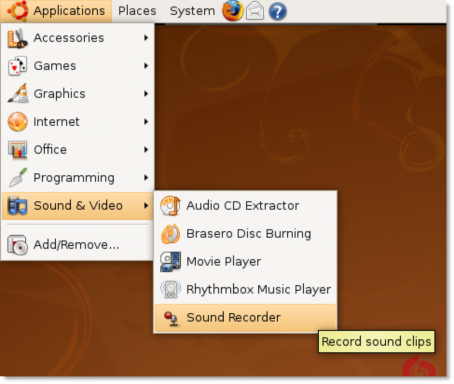Expand the Accessories submenu arrow
The height and width of the screenshot is (384, 454).
146,38
